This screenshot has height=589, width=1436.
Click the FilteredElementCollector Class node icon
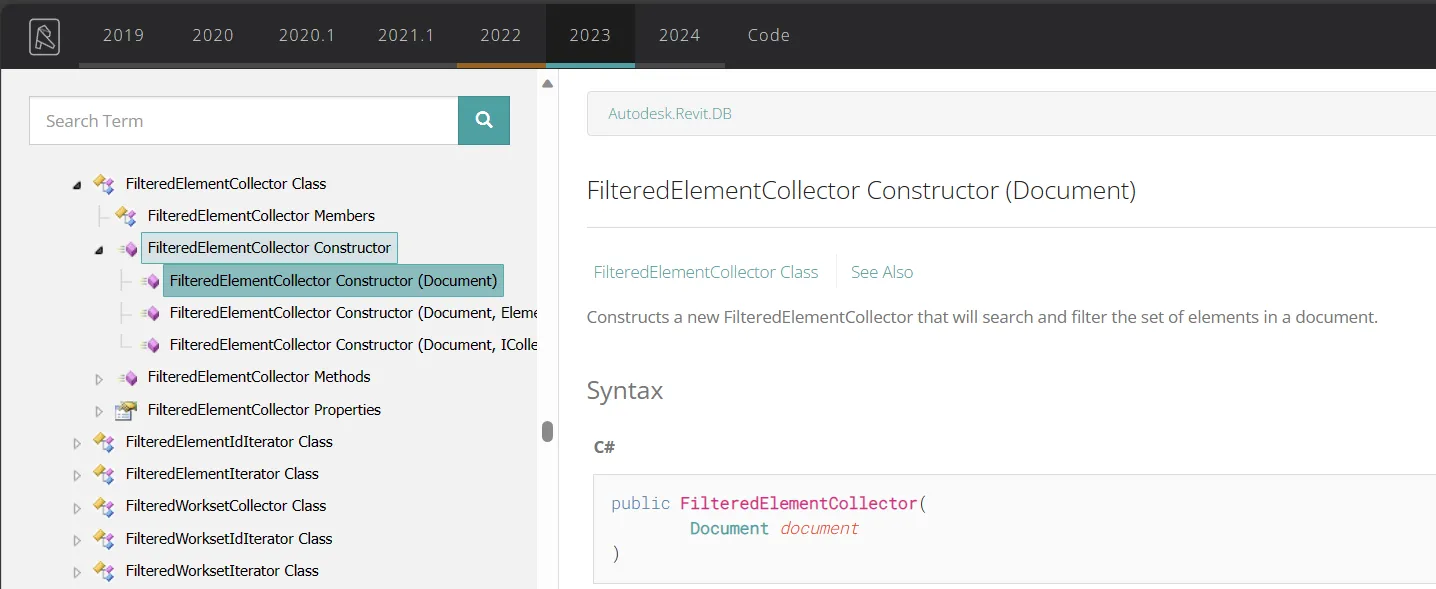click(104, 184)
